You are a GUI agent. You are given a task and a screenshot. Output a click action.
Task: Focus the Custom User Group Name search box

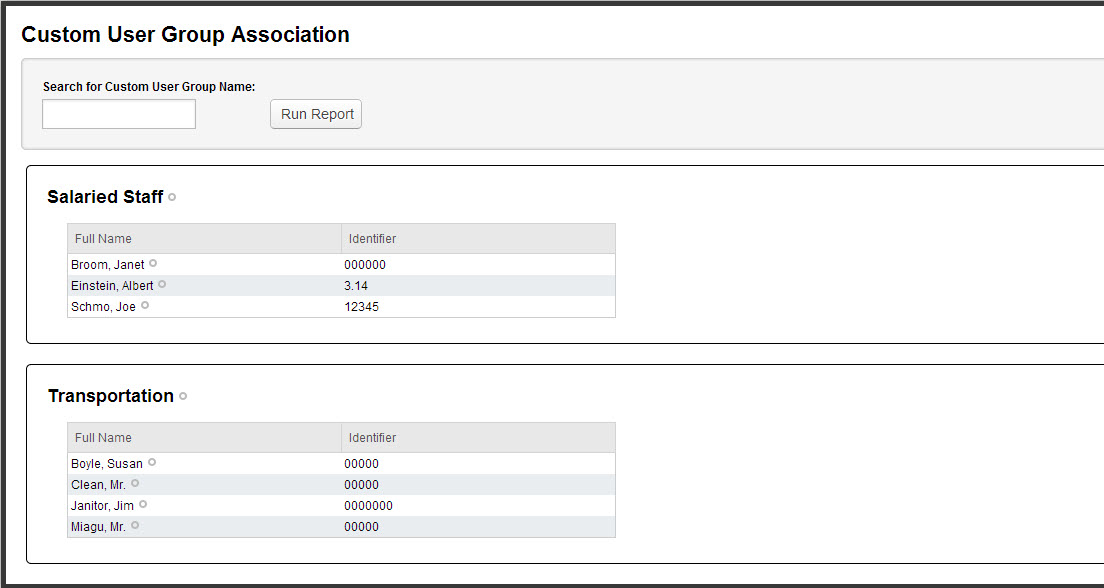pyautogui.click(x=119, y=114)
